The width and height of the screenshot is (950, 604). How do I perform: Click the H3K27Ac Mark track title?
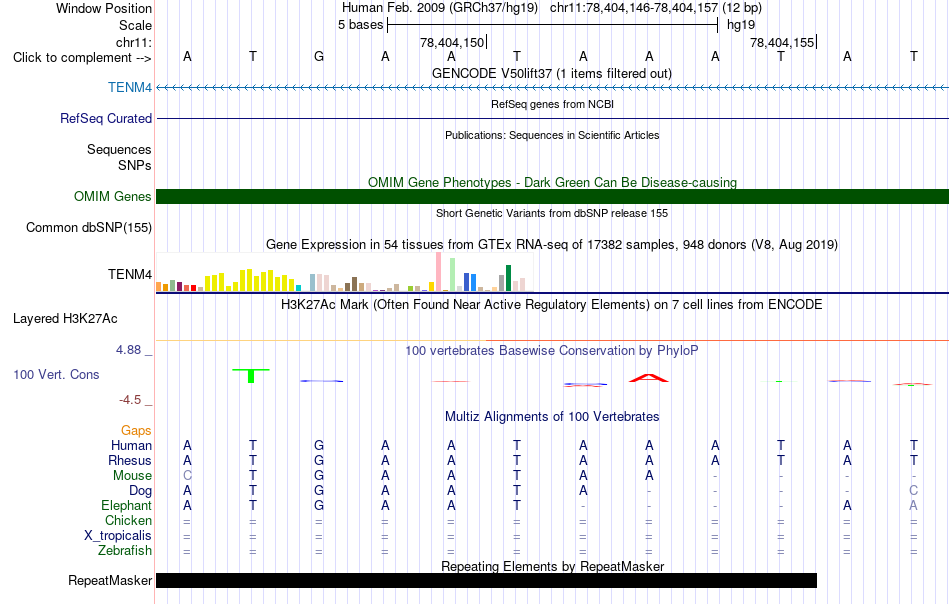click(552, 304)
